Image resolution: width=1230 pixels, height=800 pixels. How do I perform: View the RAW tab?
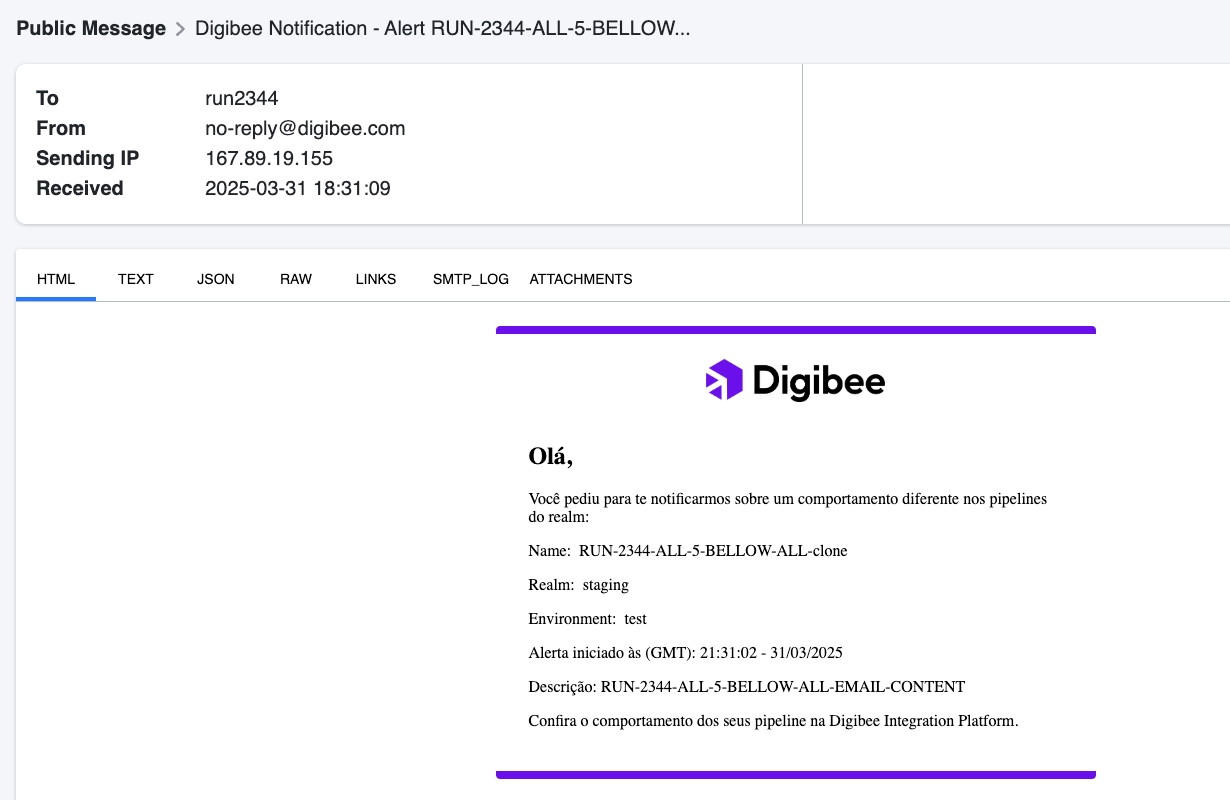pyautogui.click(x=296, y=279)
